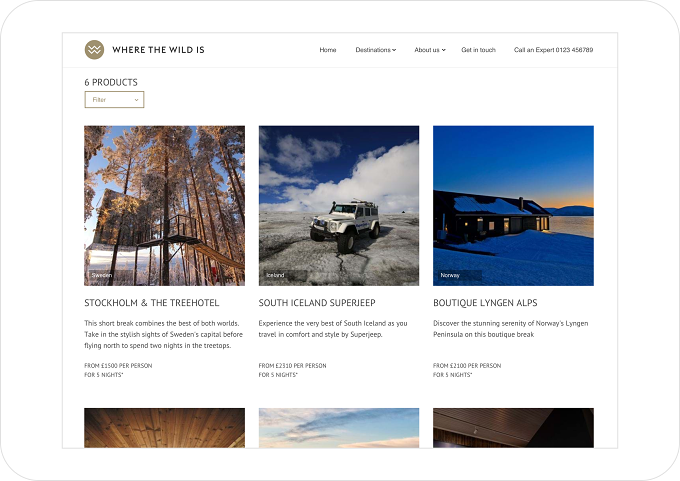The image size is (680, 481).
Task: Open the sunset sky product thumbnail
Action: coord(339,428)
